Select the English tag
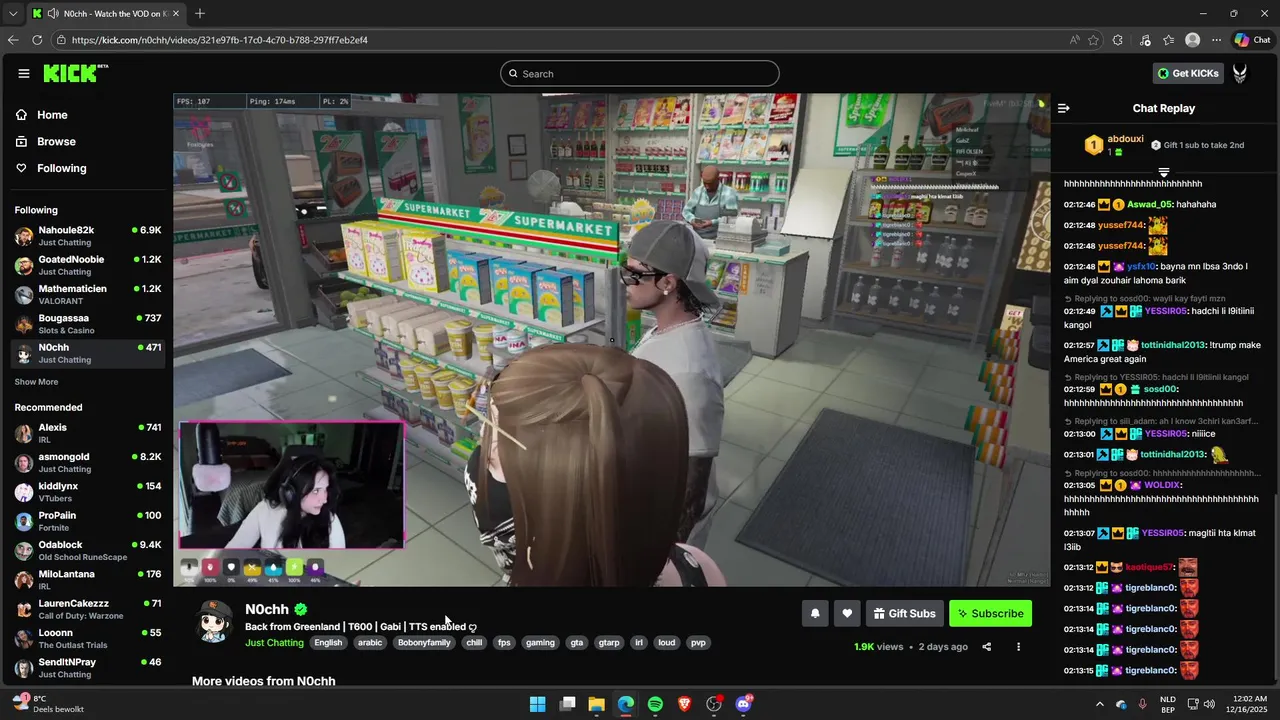 [328, 643]
